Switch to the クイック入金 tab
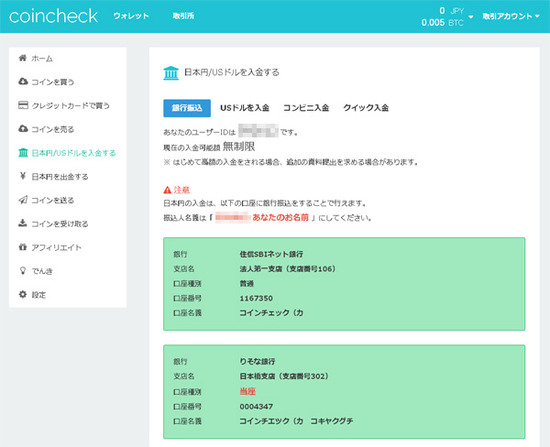This screenshot has height=447, width=550. tap(366, 108)
